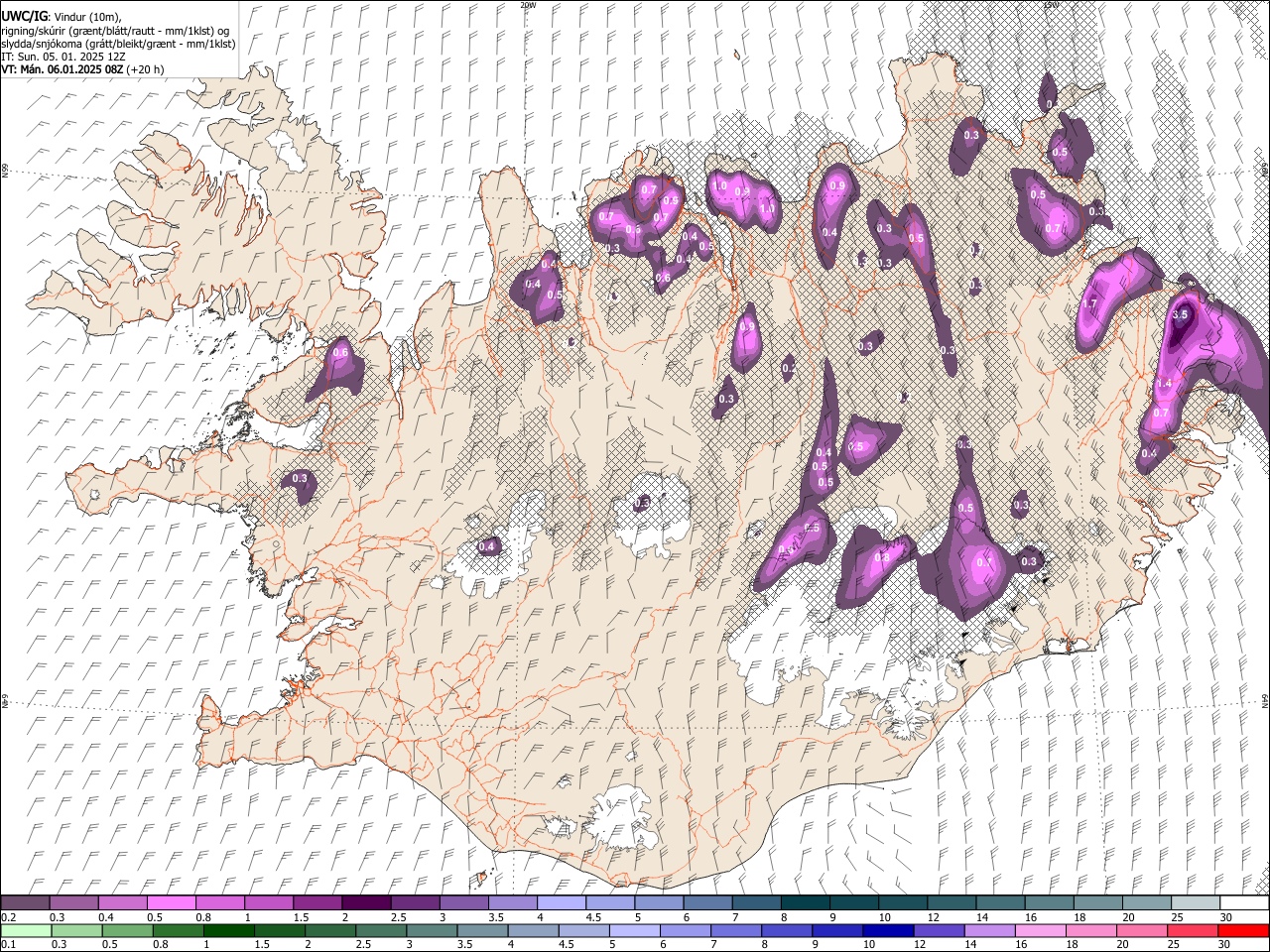This screenshot has height=952, width=1270.
Task: Choose the upper legend swatch starting at 1.5
Action: tap(317, 902)
